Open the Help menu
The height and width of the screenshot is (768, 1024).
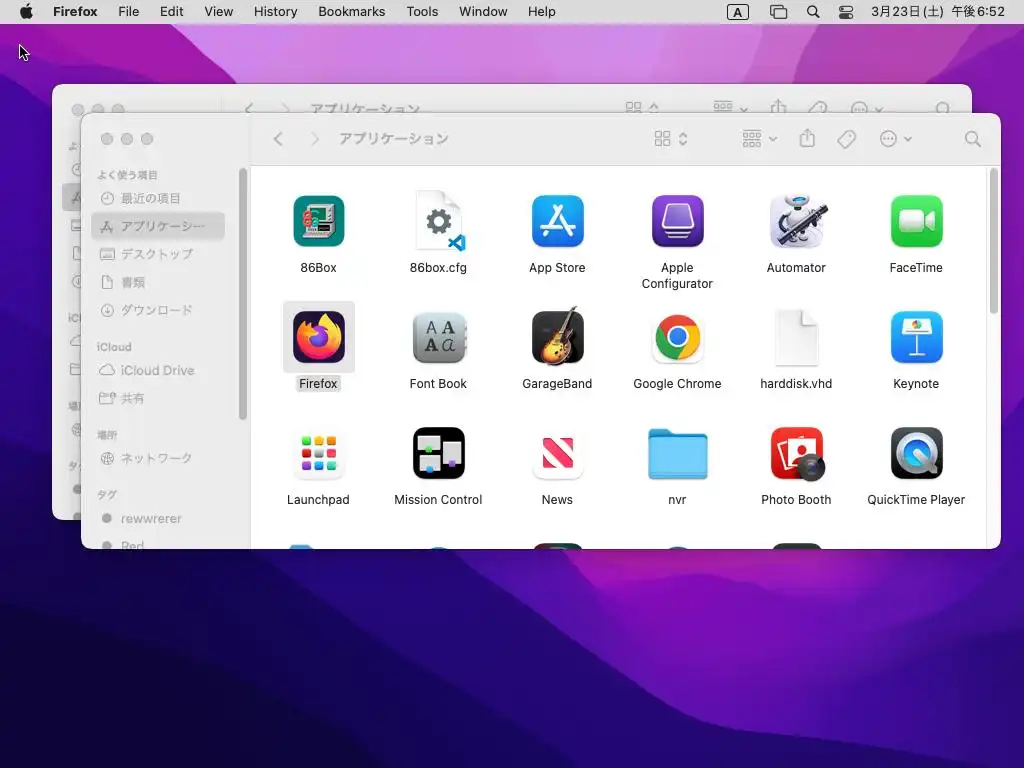[x=541, y=12]
